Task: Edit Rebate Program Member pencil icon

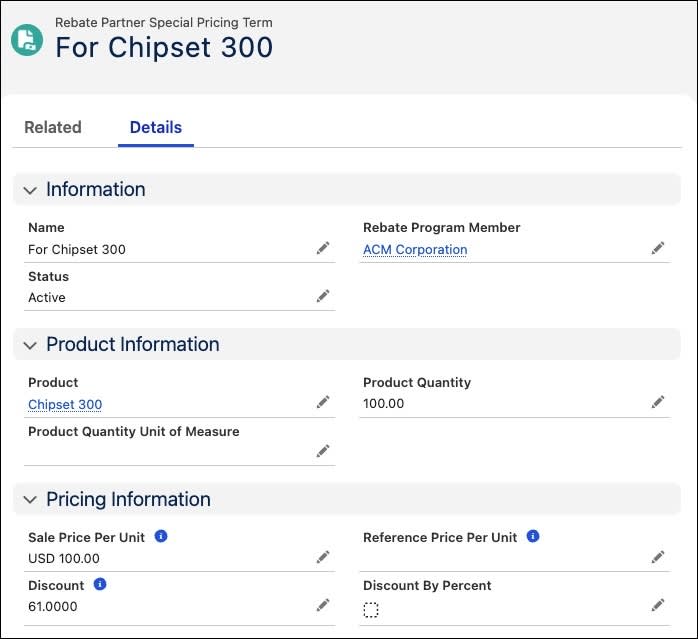Action: click(x=658, y=248)
